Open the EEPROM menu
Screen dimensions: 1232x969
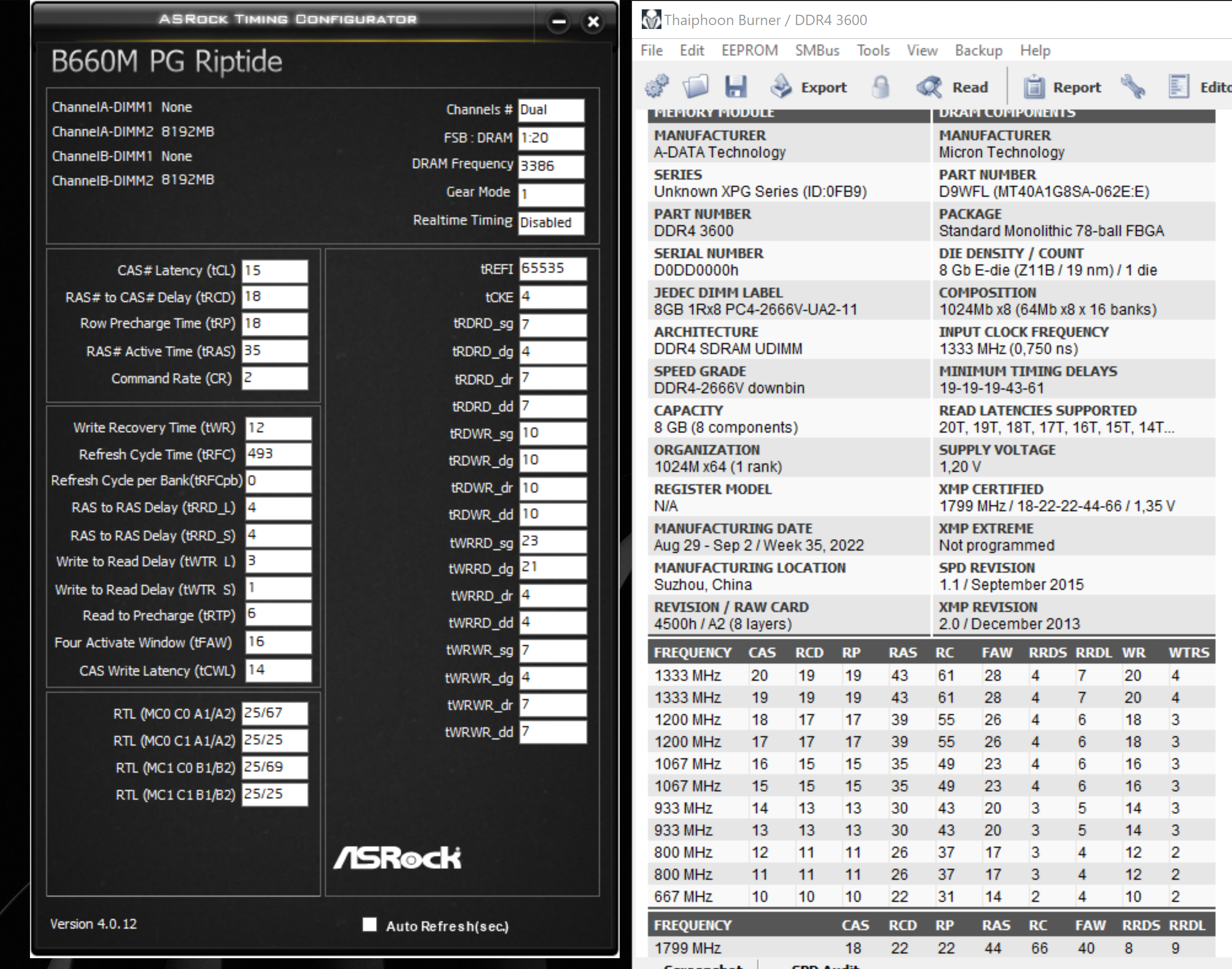click(749, 51)
